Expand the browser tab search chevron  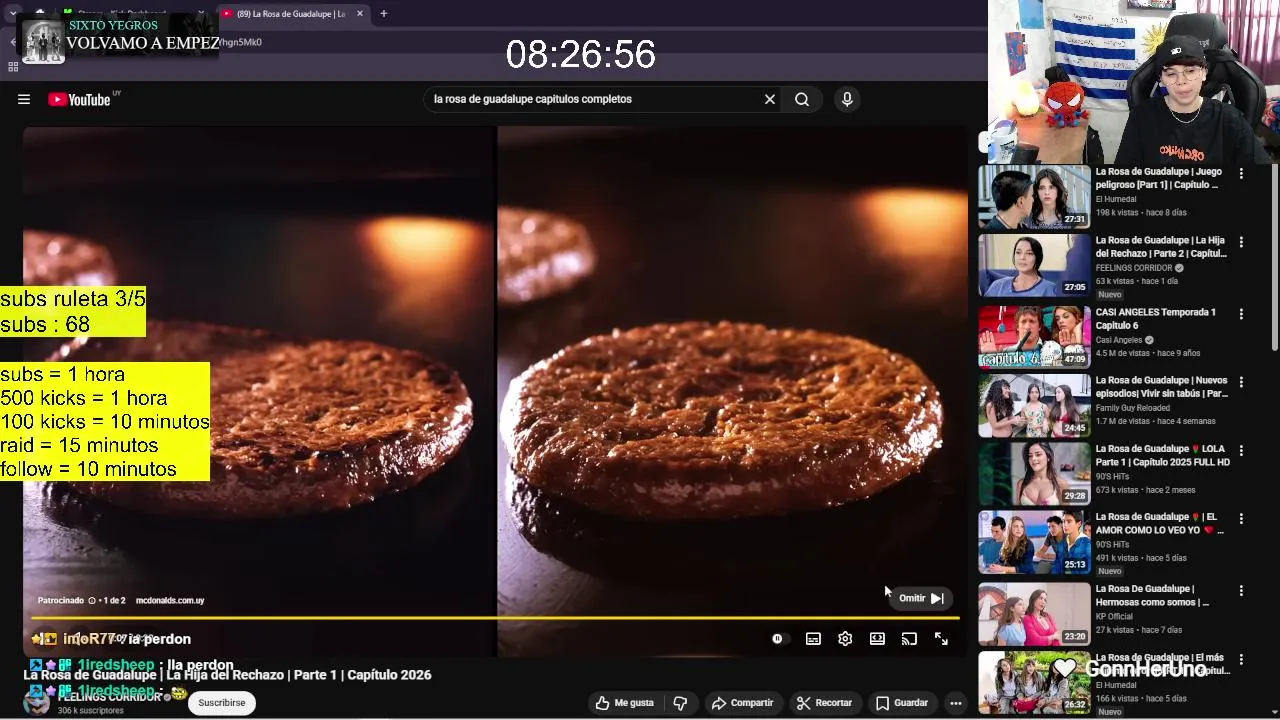(12, 14)
